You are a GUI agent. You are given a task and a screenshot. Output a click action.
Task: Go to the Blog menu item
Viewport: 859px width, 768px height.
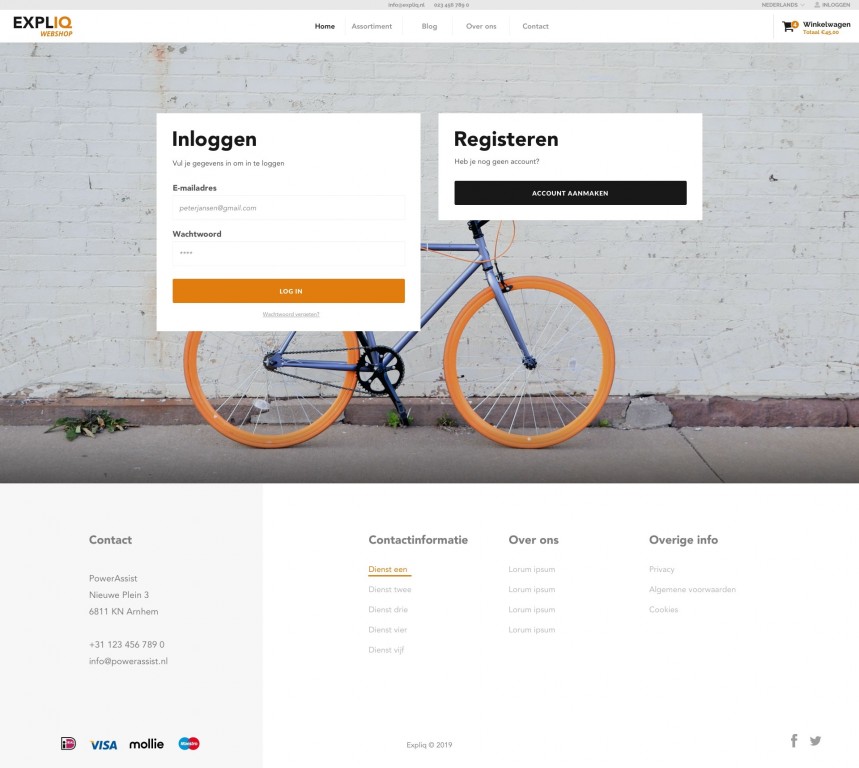pyautogui.click(x=430, y=26)
